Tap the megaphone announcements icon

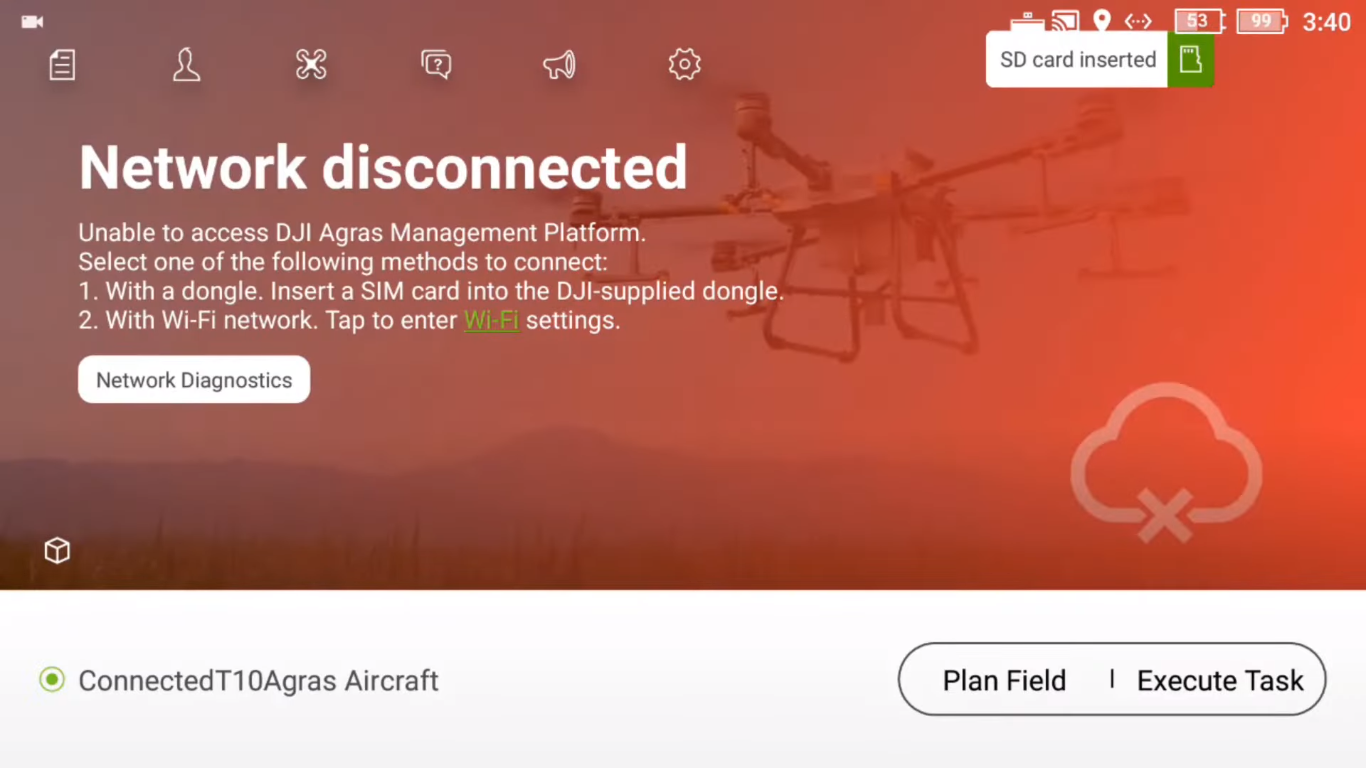559,65
